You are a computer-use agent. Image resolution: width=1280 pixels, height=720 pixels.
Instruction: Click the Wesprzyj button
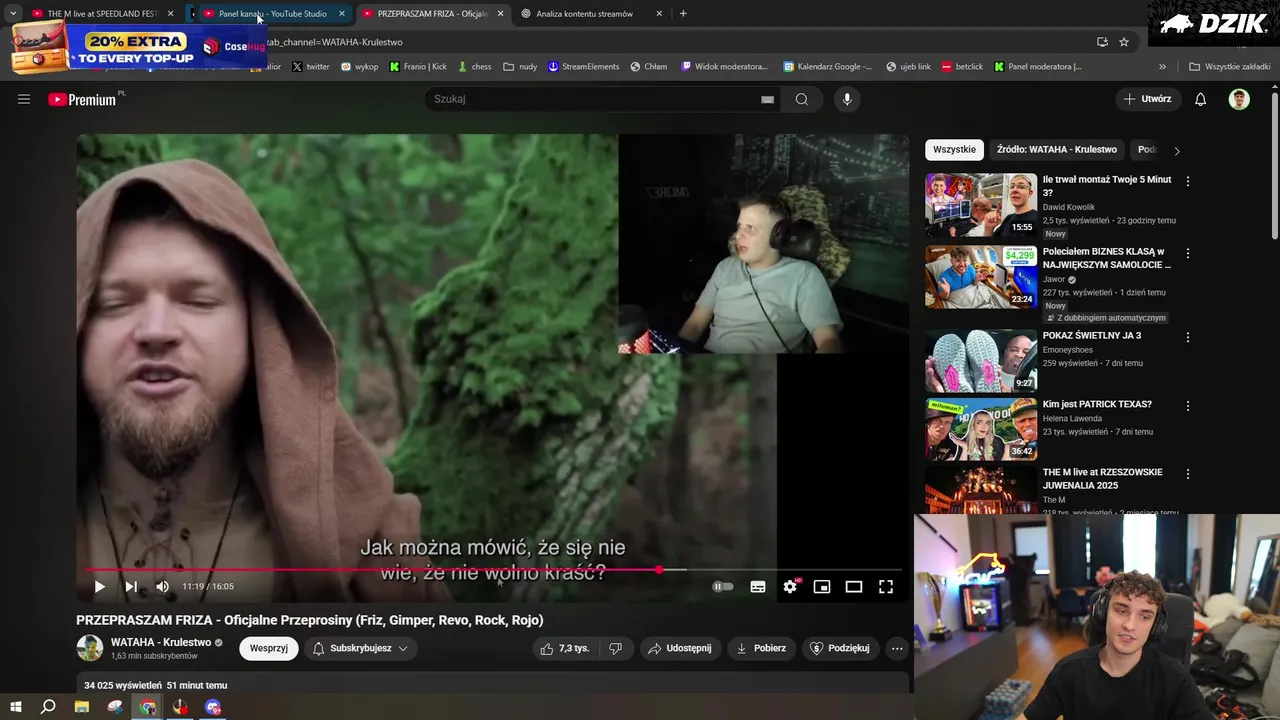pos(269,648)
